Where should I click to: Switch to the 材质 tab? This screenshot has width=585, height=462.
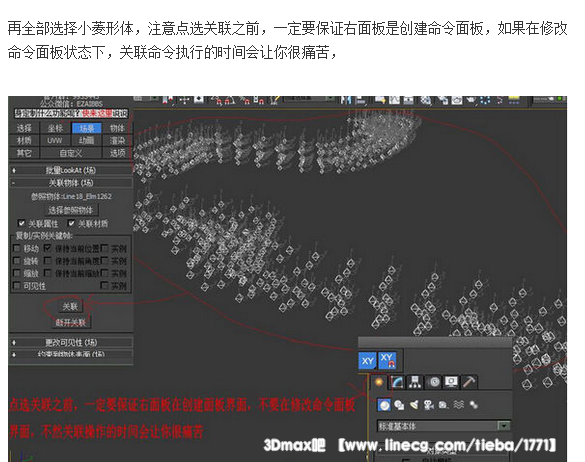24,141
